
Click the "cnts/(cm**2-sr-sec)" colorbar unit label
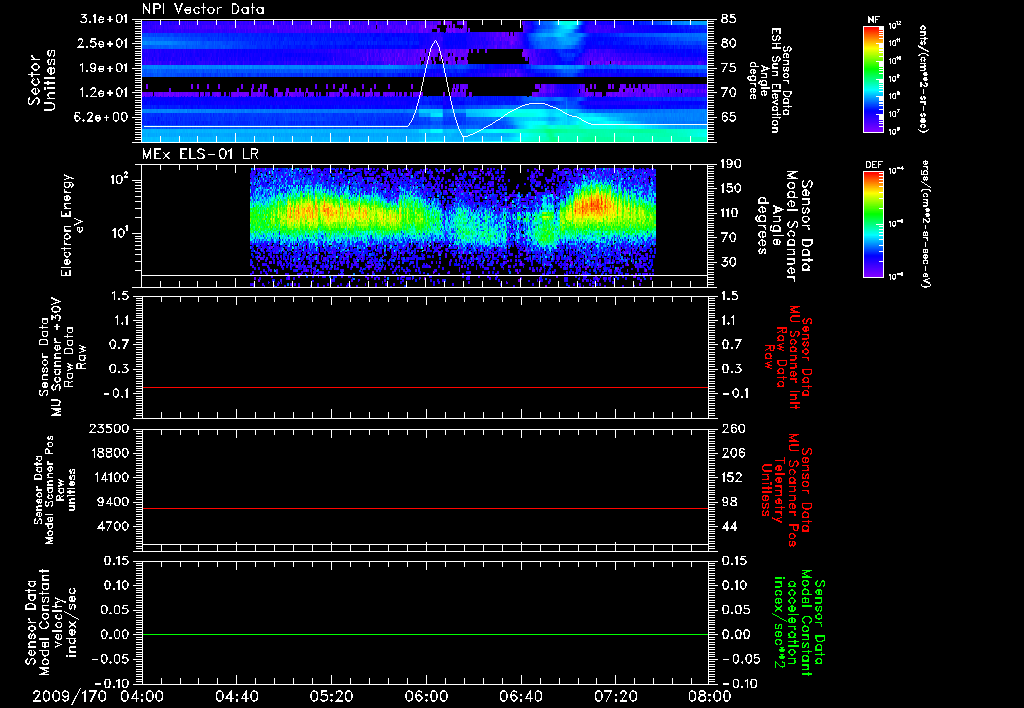click(x=923, y=78)
